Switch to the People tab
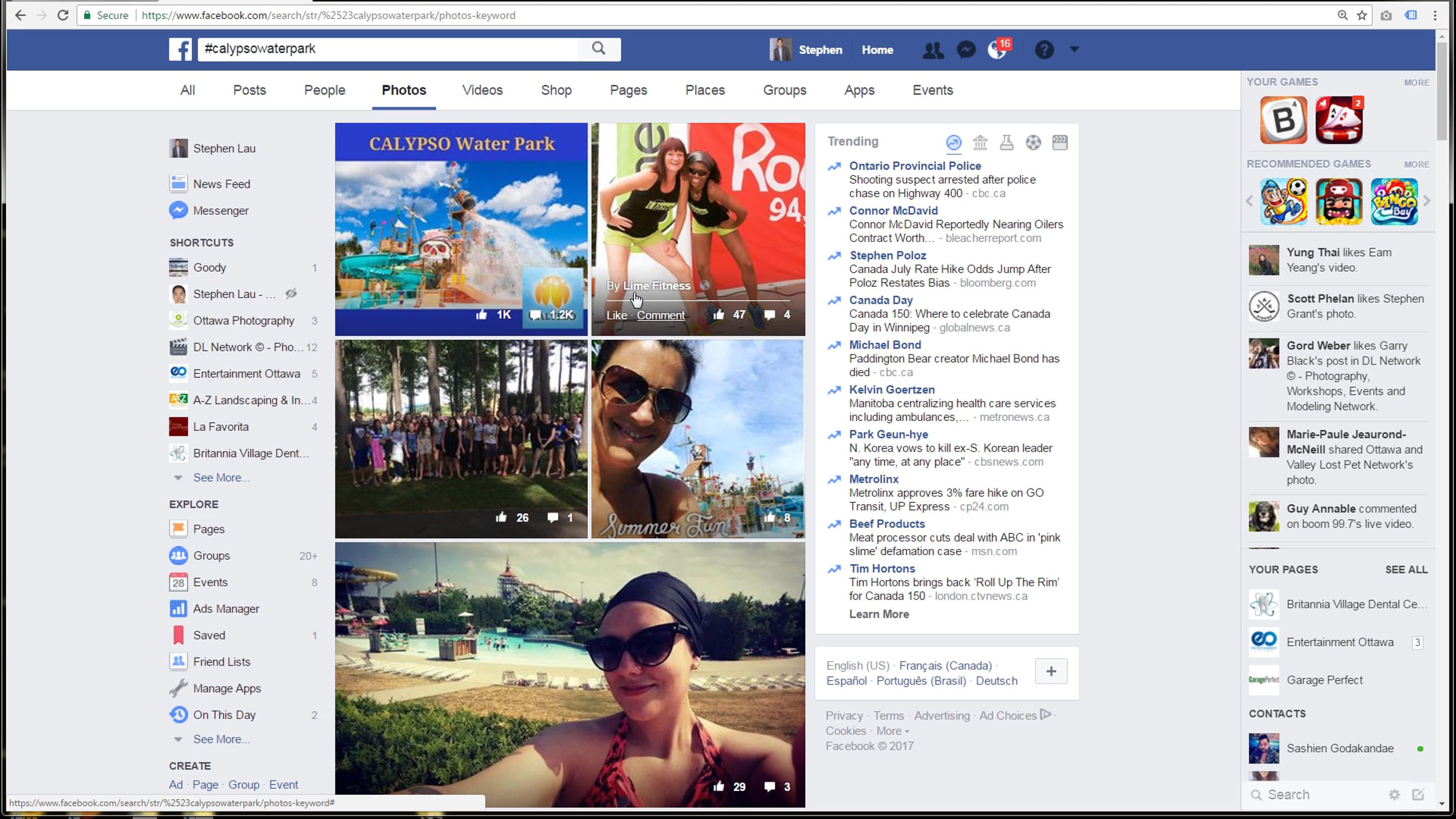Viewport: 1456px width, 819px height. pos(325,90)
